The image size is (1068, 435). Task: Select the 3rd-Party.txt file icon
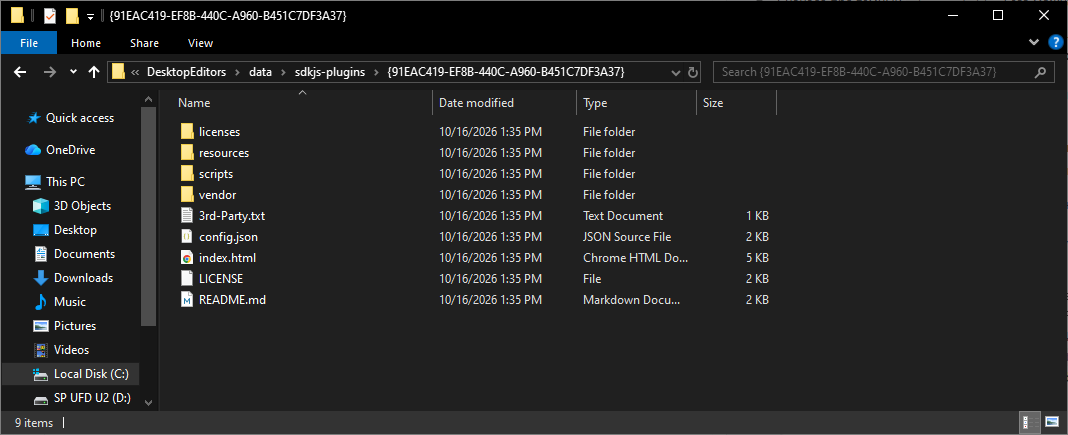(x=187, y=216)
